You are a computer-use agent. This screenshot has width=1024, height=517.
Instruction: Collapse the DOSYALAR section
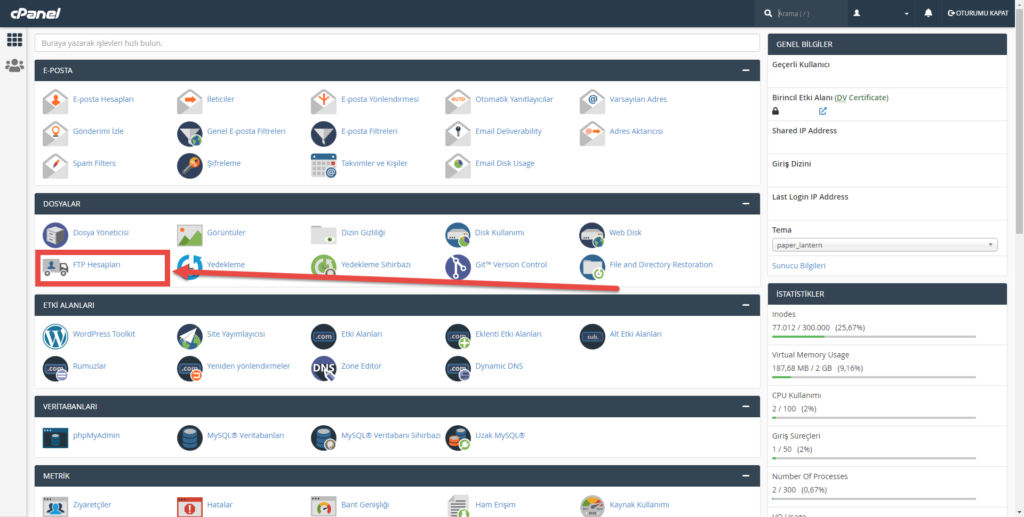point(745,204)
